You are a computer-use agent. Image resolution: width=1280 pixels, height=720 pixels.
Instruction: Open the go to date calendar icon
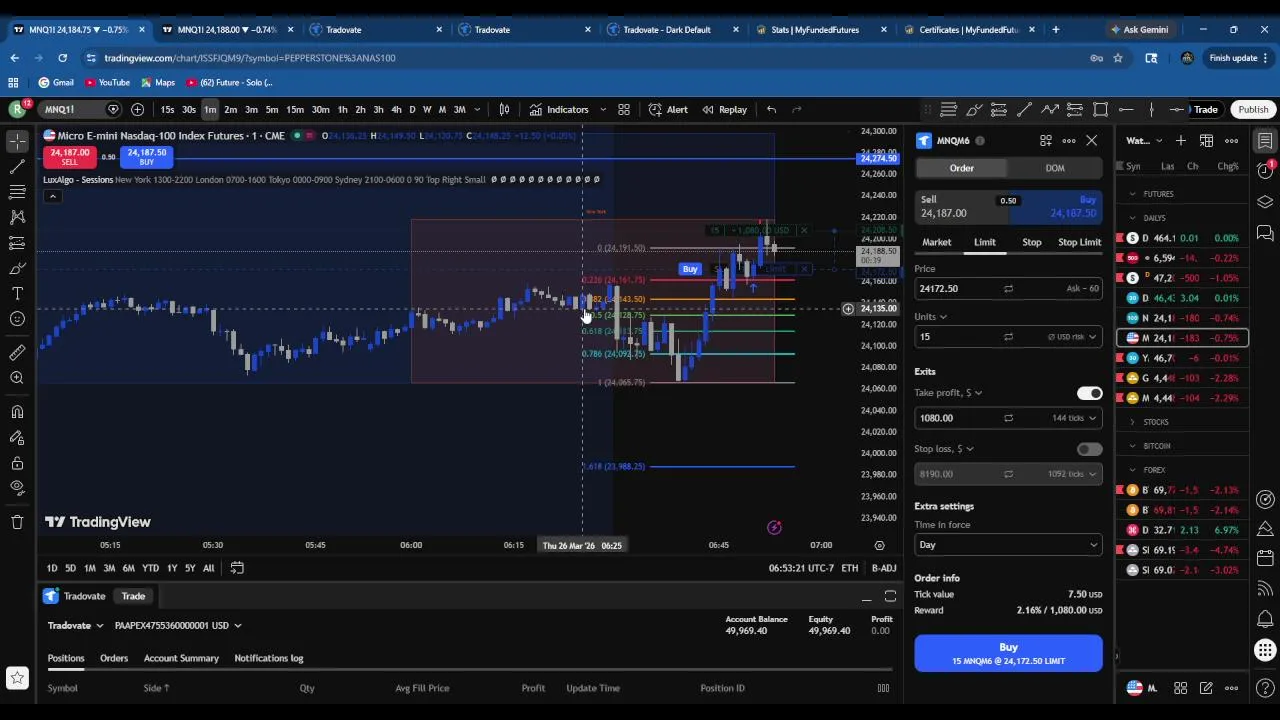click(237, 568)
